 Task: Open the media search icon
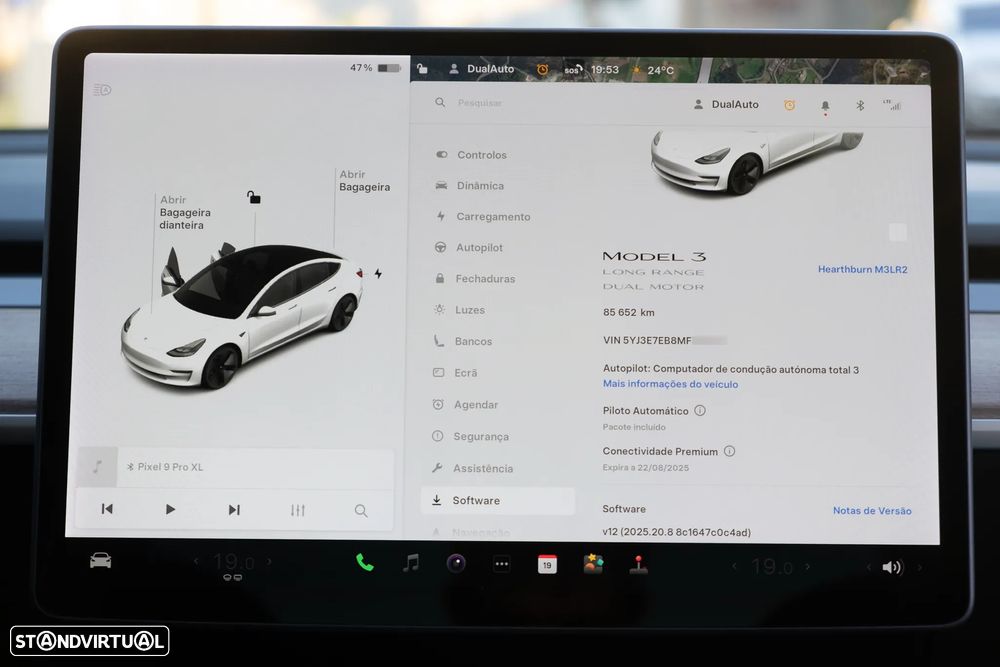(x=361, y=511)
